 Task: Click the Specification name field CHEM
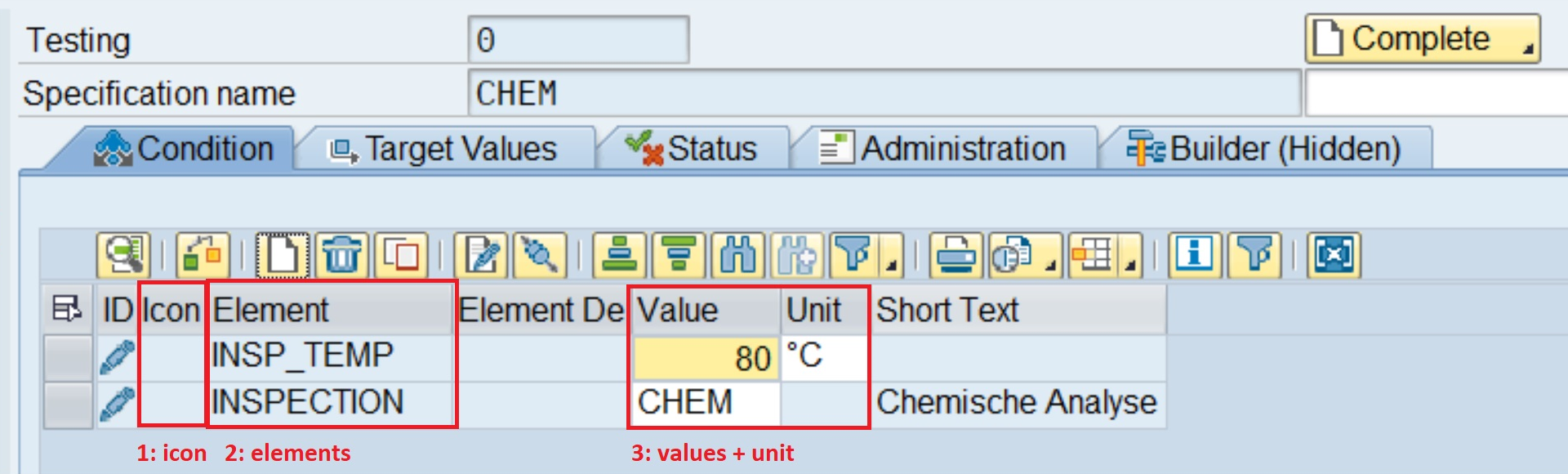pyautogui.click(x=882, y=93)
